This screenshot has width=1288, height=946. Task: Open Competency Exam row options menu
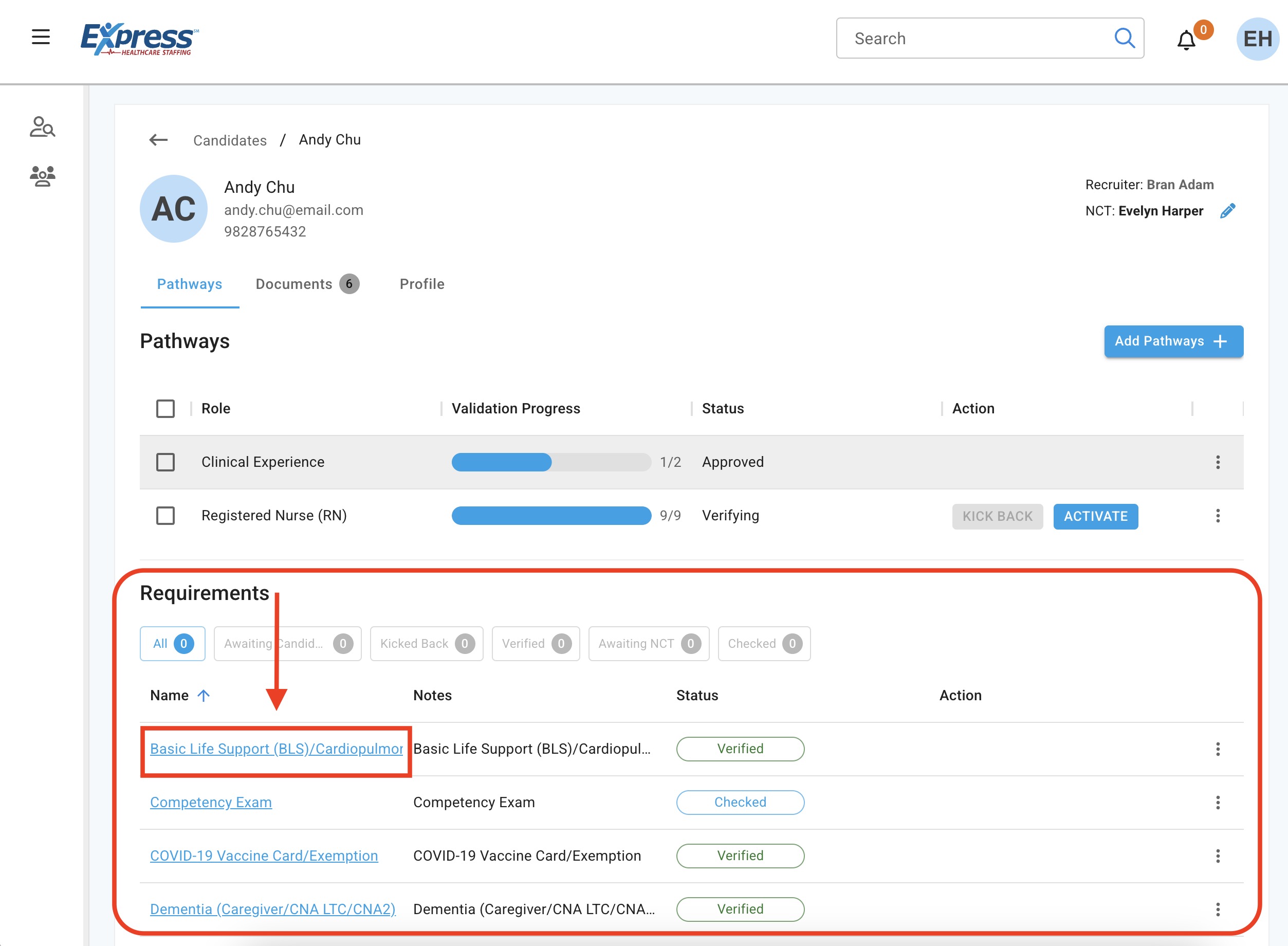[x=1218, y=802]
